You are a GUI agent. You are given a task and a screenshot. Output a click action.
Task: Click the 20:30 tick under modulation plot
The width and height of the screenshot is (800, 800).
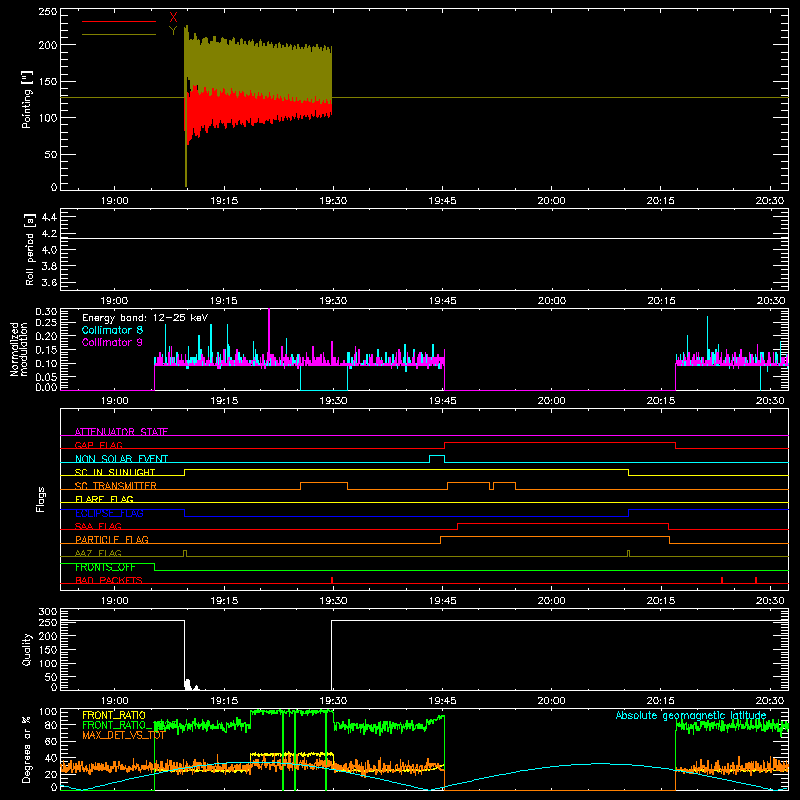770,401
